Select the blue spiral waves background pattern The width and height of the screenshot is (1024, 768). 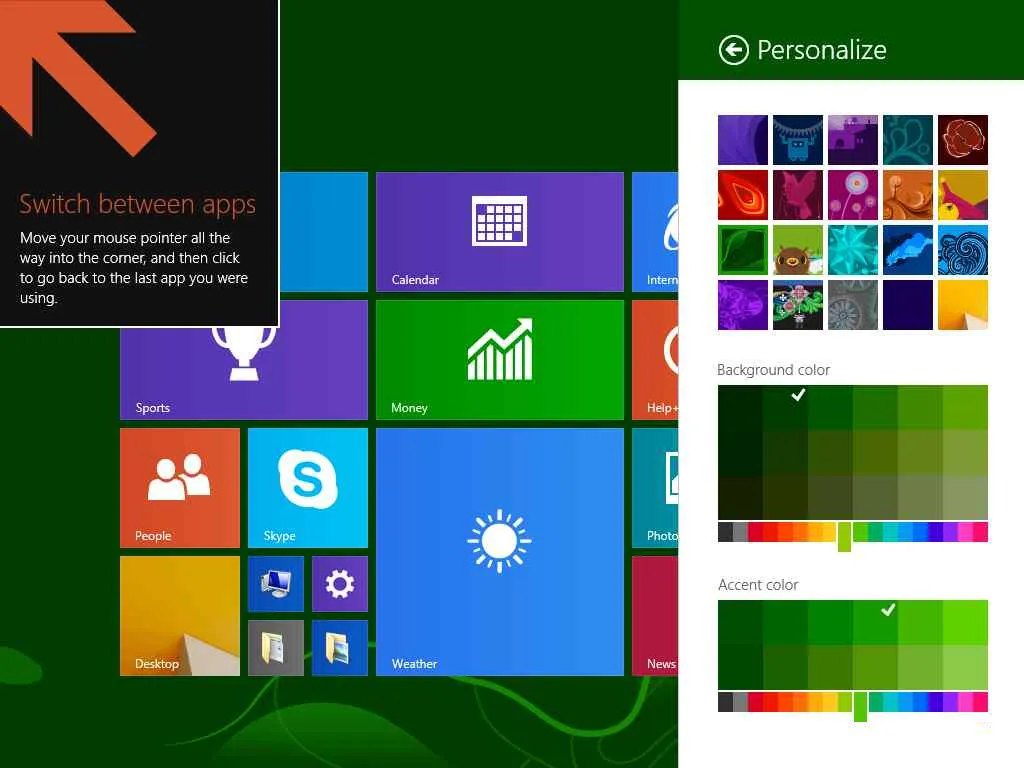(963, 250)
